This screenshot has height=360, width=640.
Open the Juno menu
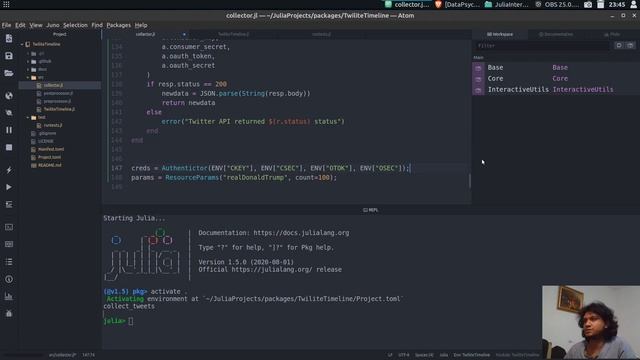[53, 25]
